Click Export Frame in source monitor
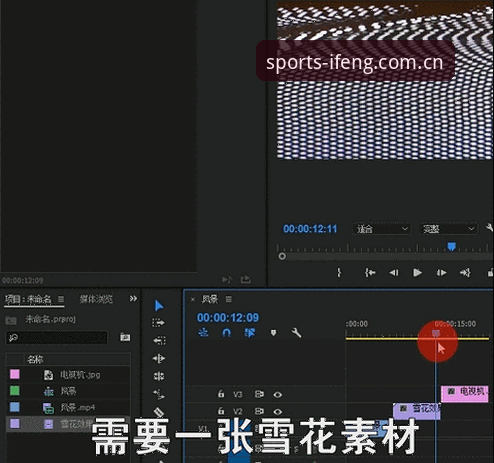The width and height of the screenshot is (494, 463). [x=246, y=279]
